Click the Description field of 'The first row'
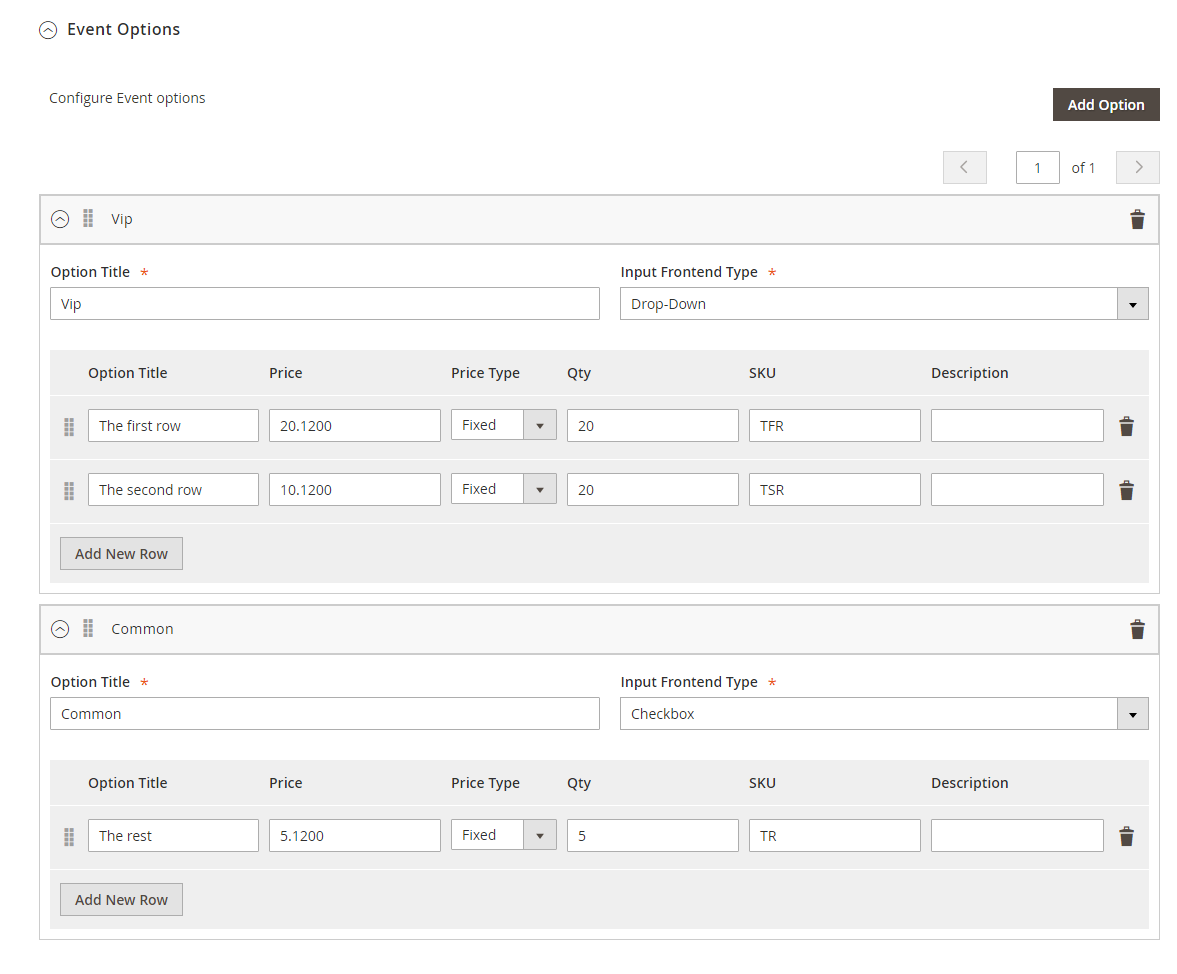This screenshot has width=1177, height=974. [x=1017, y=425]
